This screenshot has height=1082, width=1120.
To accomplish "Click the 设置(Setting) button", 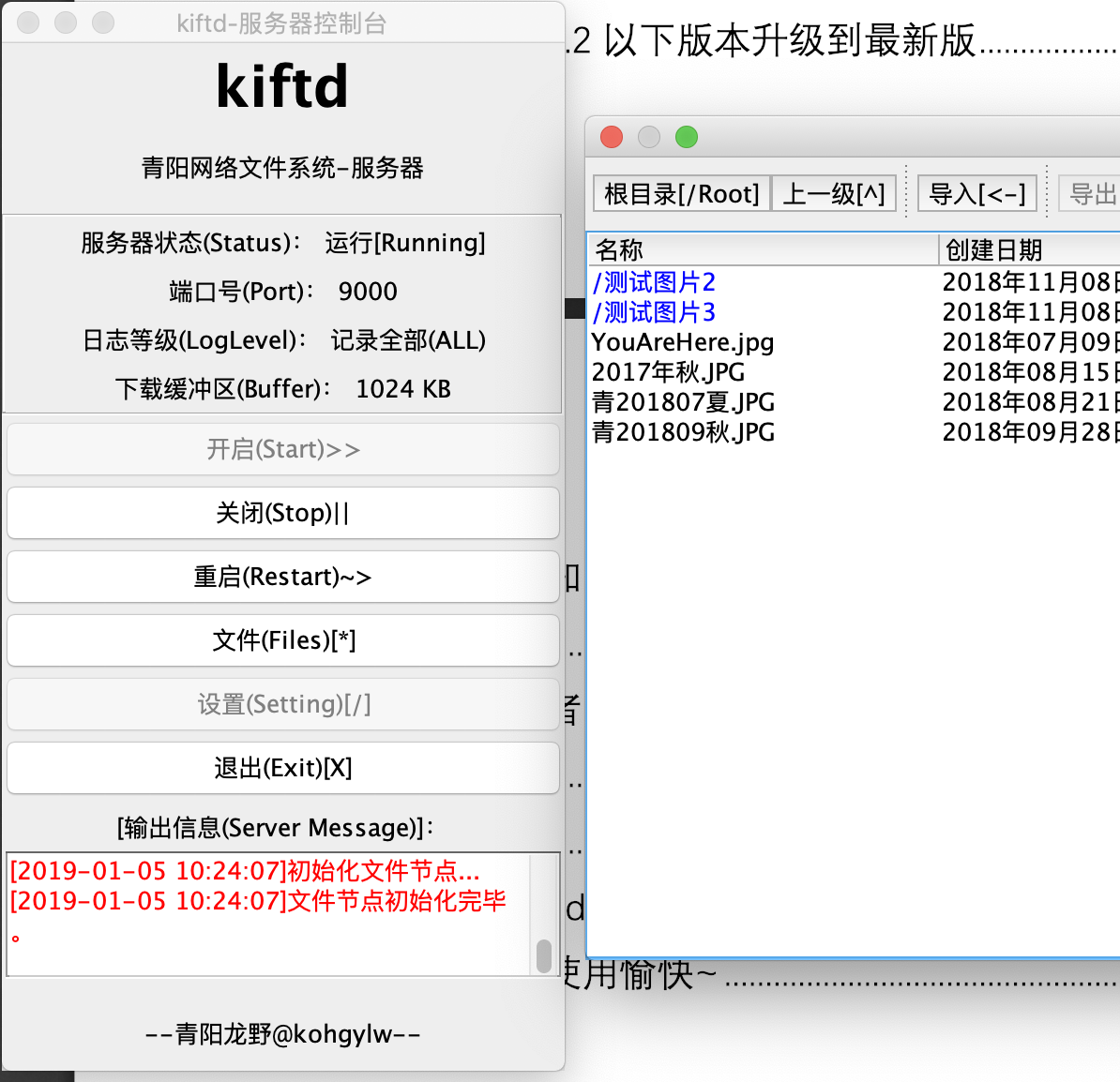I will (282, 704).
